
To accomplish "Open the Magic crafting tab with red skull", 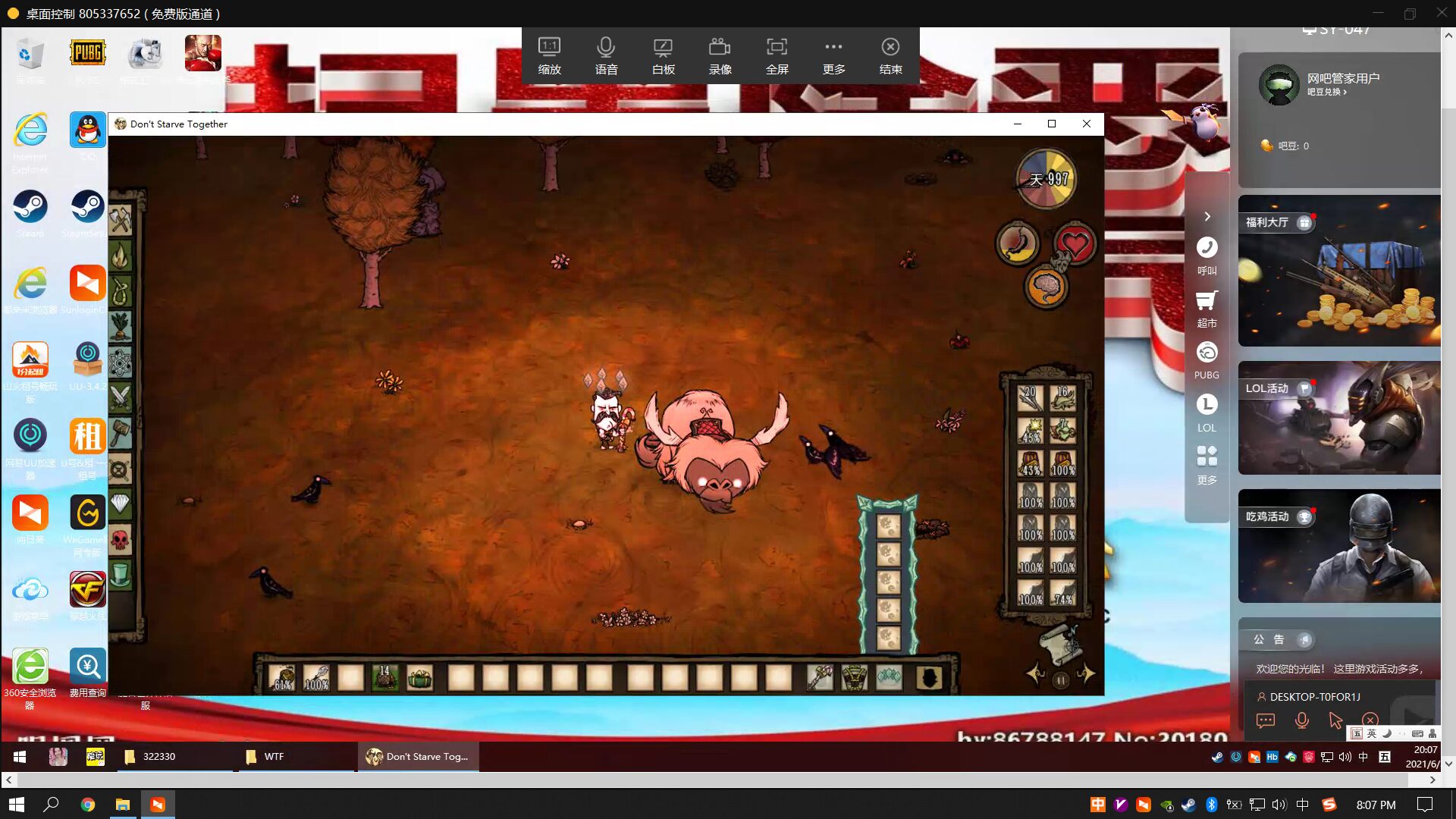I will coord(120,540).
